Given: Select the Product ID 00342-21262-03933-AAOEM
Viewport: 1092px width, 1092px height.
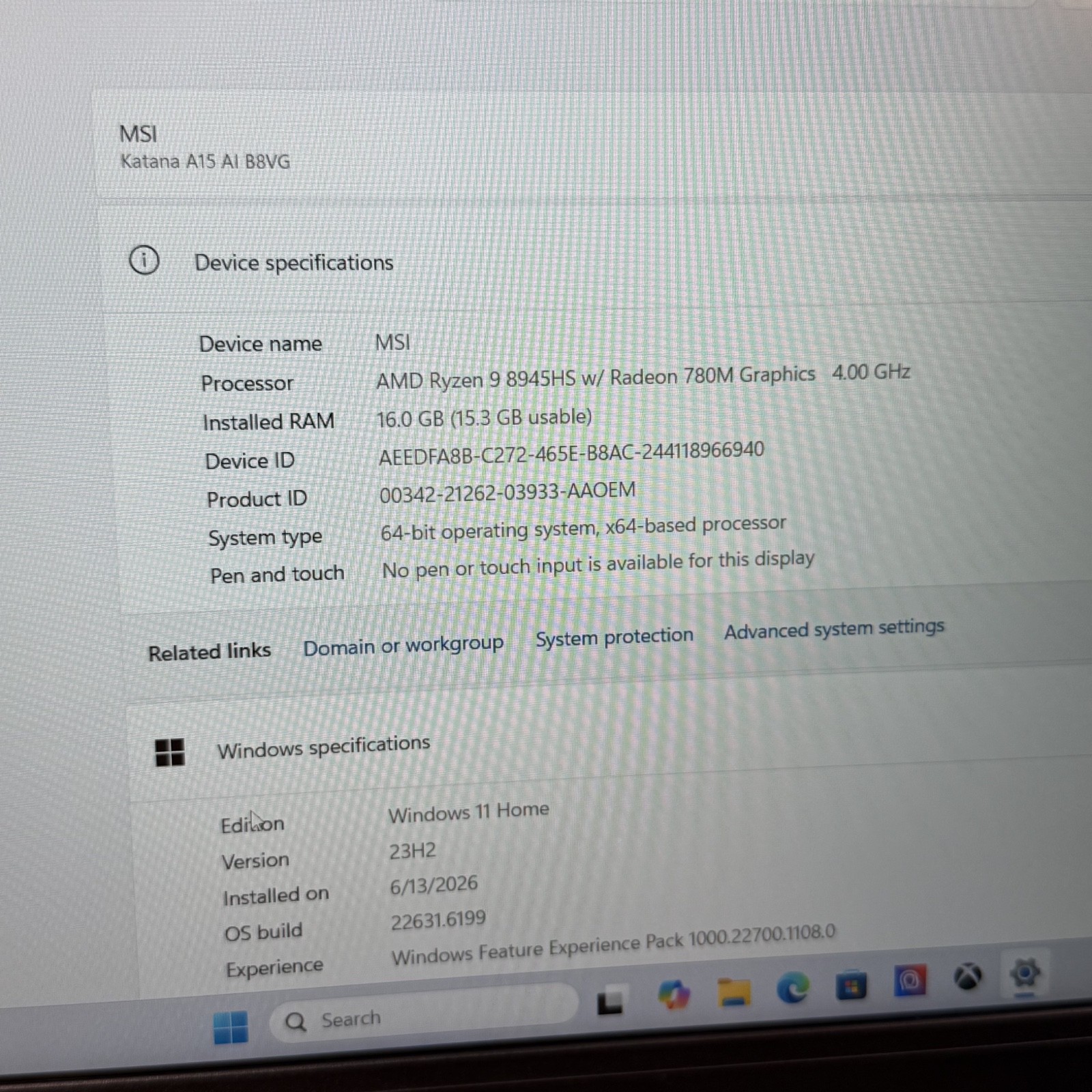Looking at the screenshot, I should 507,492.
